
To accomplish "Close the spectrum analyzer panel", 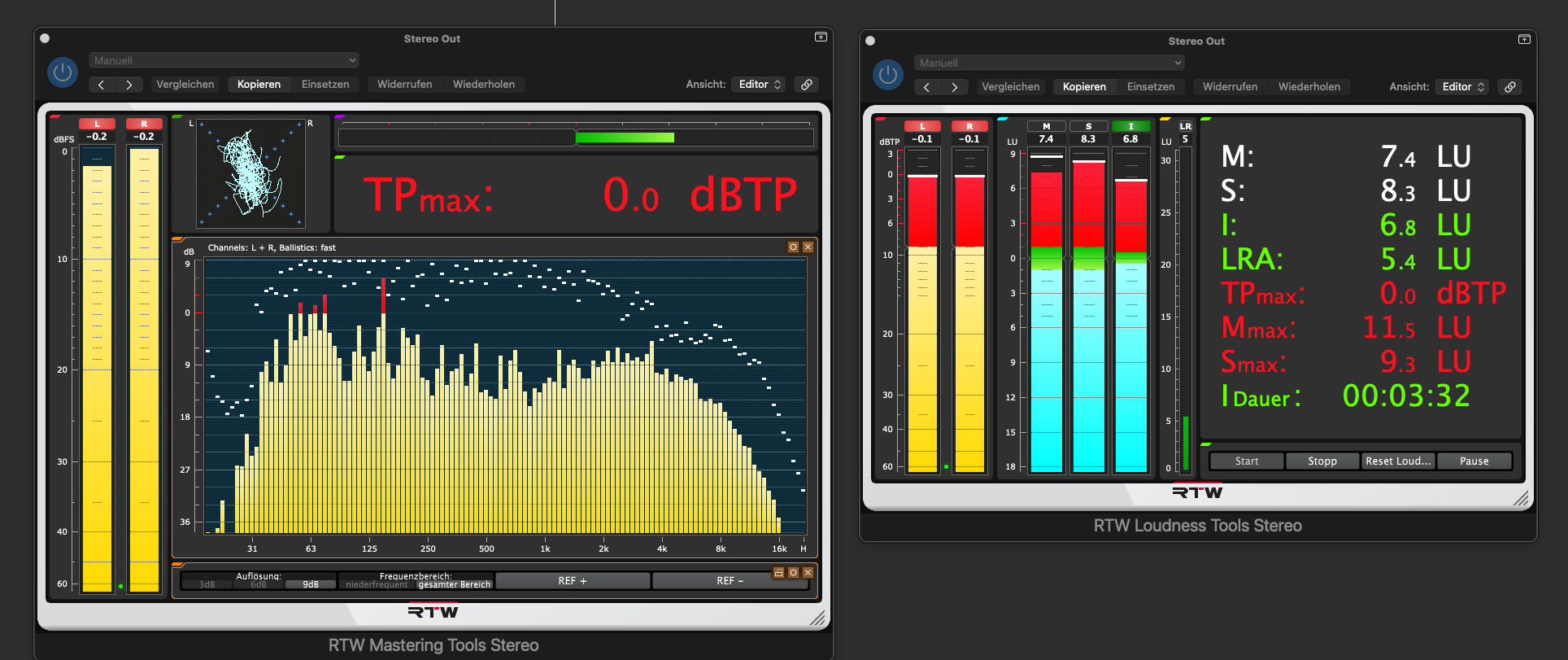I will point(808,247).
